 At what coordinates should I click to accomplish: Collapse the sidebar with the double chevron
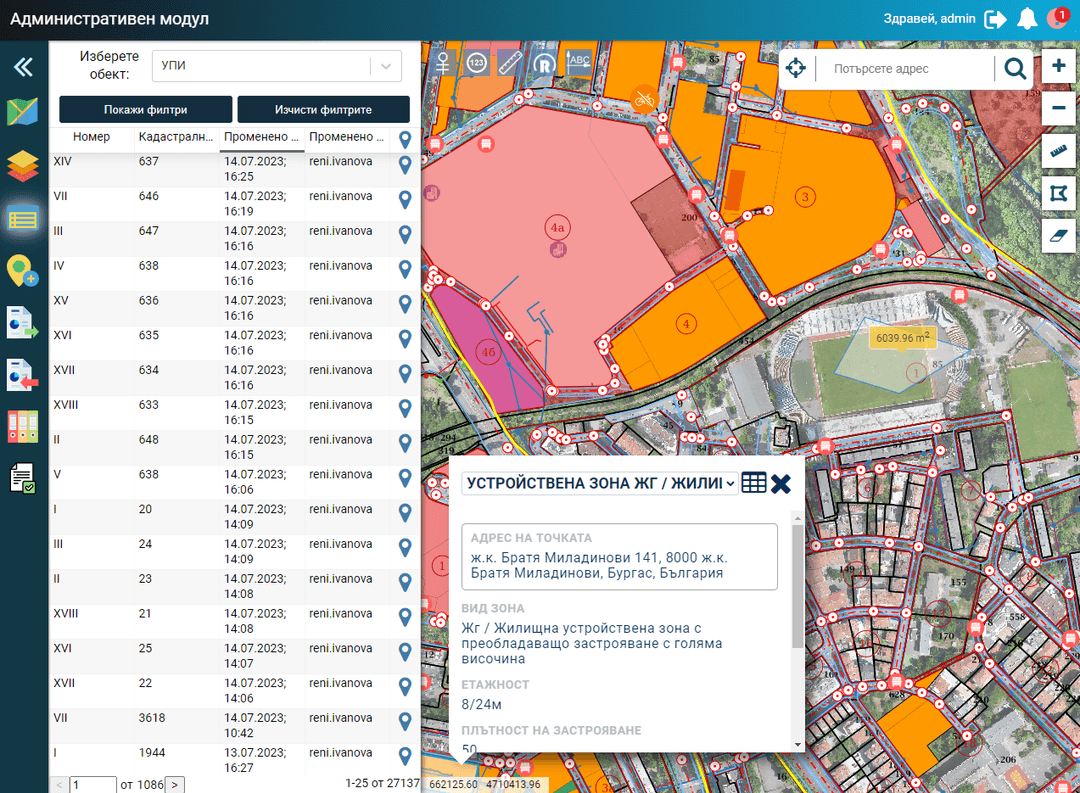point(23,67)
